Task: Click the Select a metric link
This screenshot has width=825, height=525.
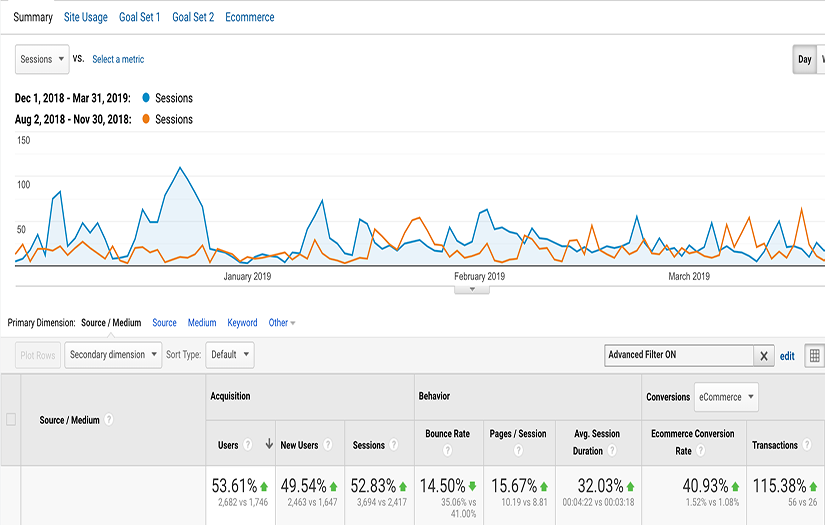Action: tap(118, 59)
